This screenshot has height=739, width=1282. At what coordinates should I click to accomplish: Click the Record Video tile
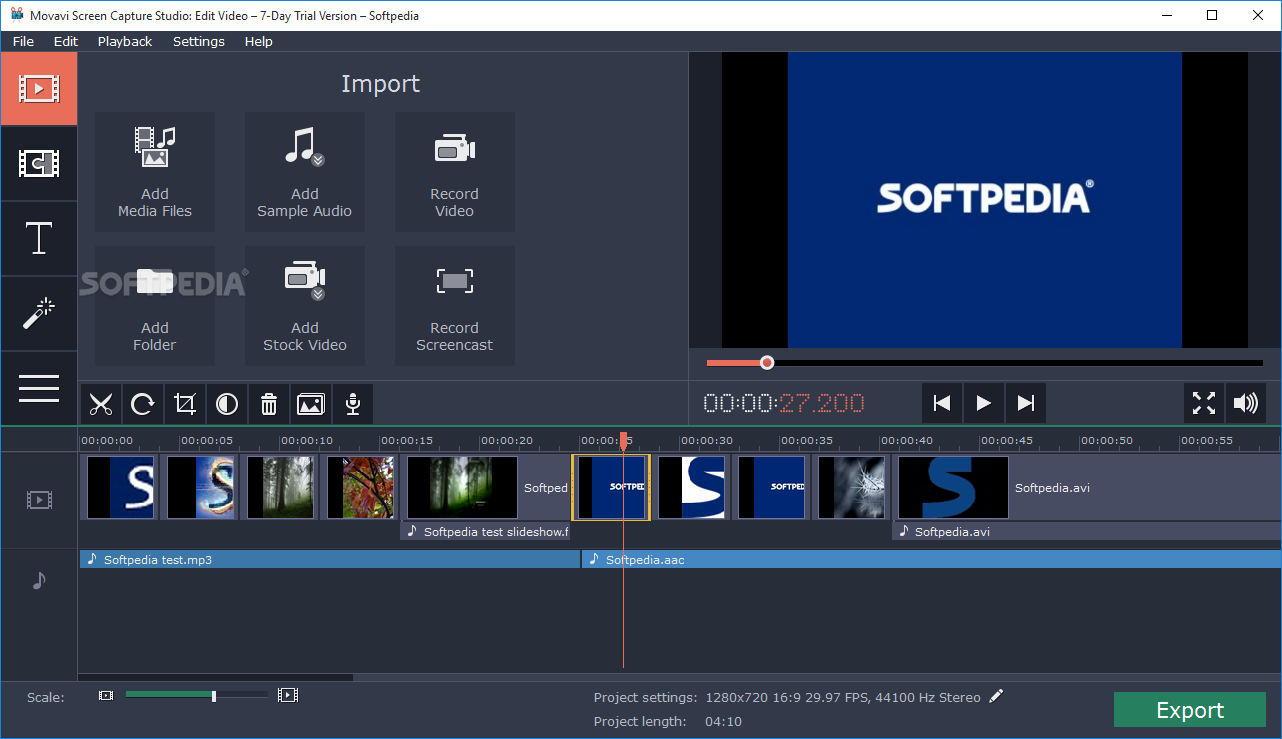click(x=455, y=172)
